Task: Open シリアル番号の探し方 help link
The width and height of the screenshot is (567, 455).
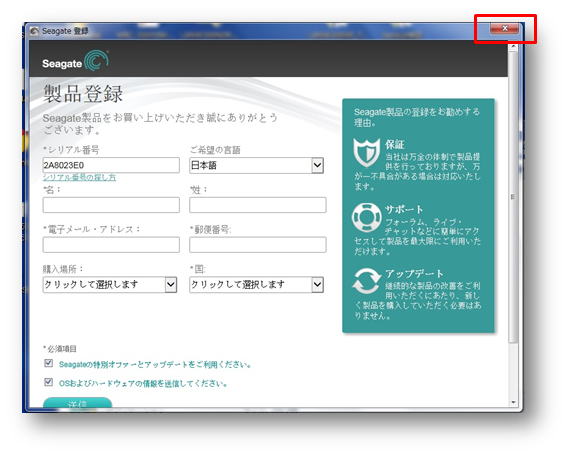Action: point(79,177)
